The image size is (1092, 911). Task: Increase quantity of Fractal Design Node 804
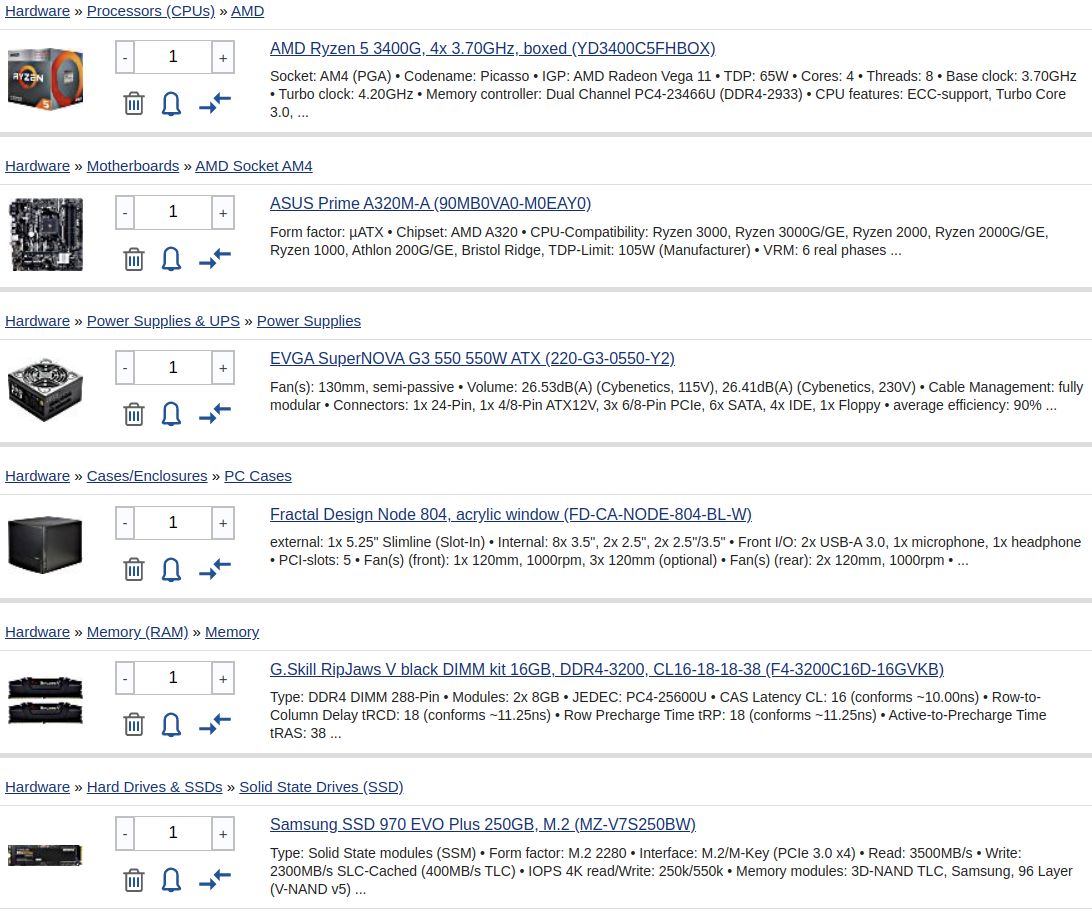point(222,523)
